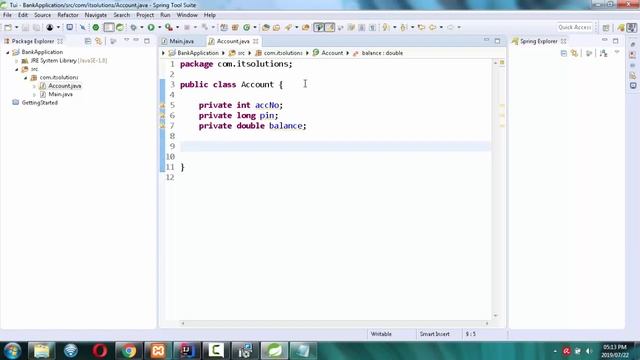Switch to the Spring perspective icon
640x360 pixels.
(x=621, y=27)
